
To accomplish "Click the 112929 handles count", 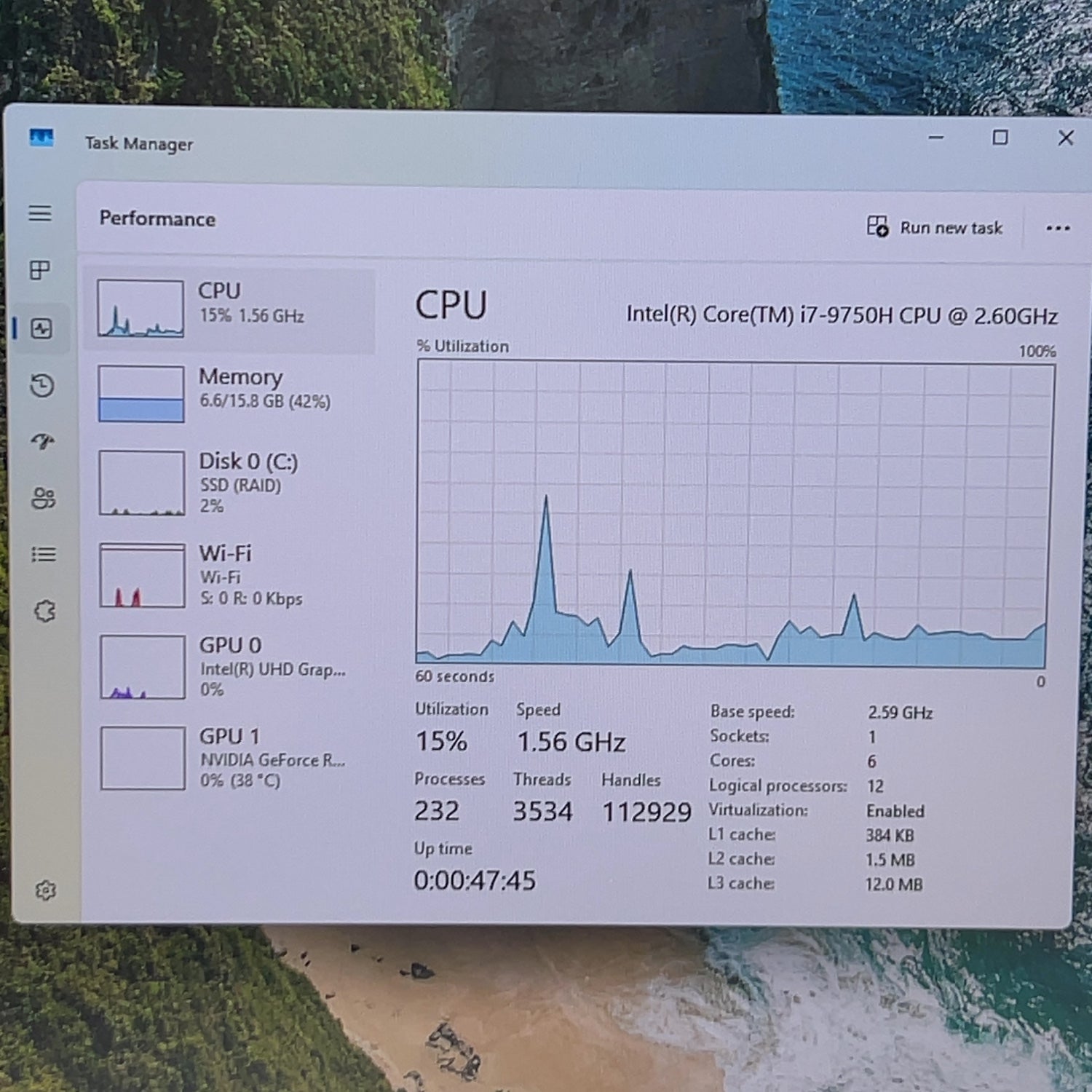I will click(646, 812).
